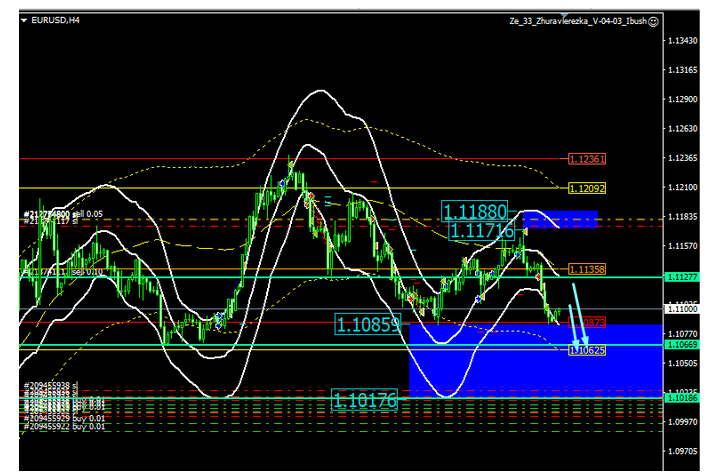This screenshot has height=476, width=711.
Task: Expand the EURUSD,H4 chart title triangle
Action: (26, 20)
